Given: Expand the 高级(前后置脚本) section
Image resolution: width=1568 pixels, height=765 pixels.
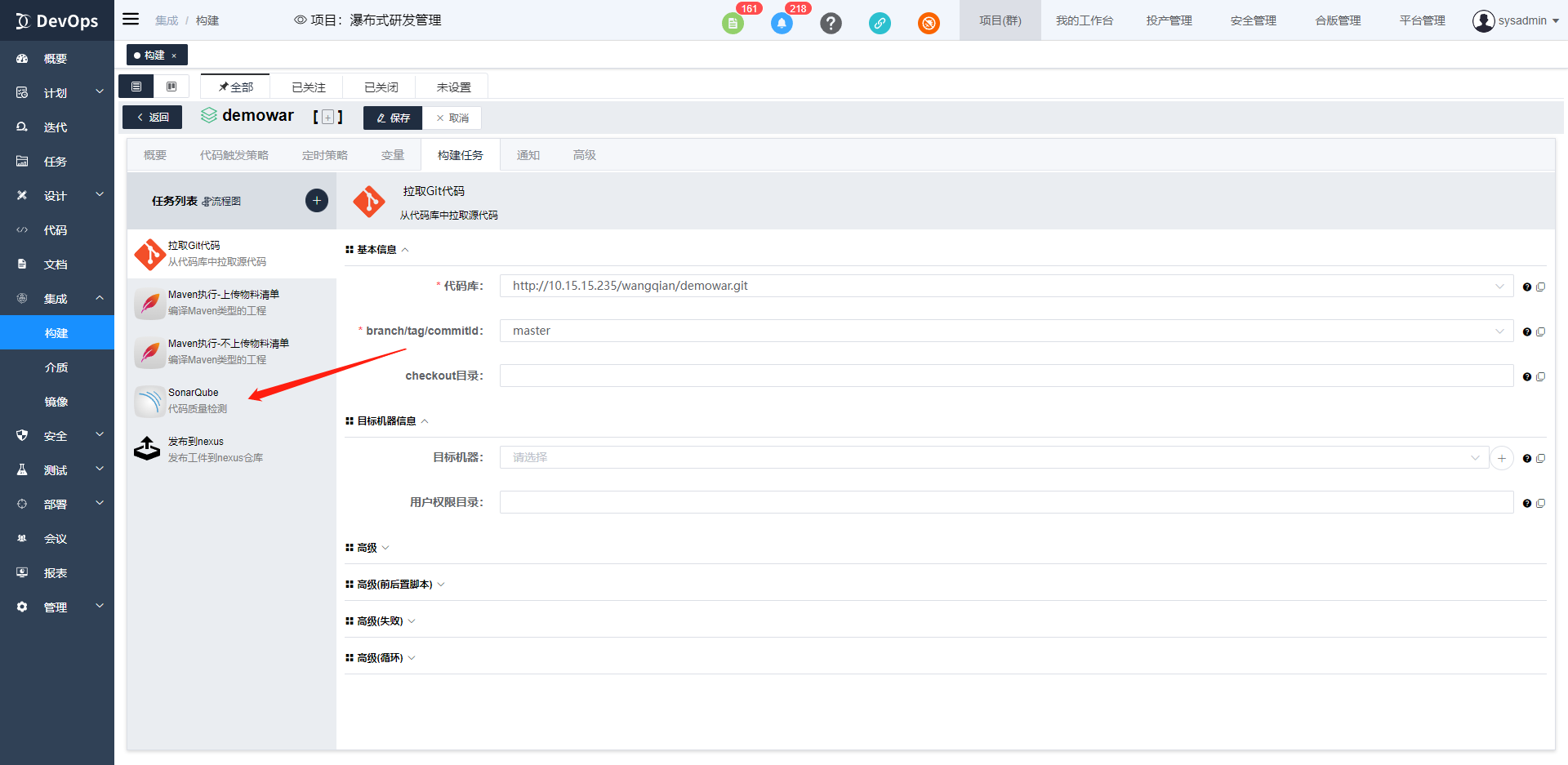Looking at the screenshot, I should [396, 585].
